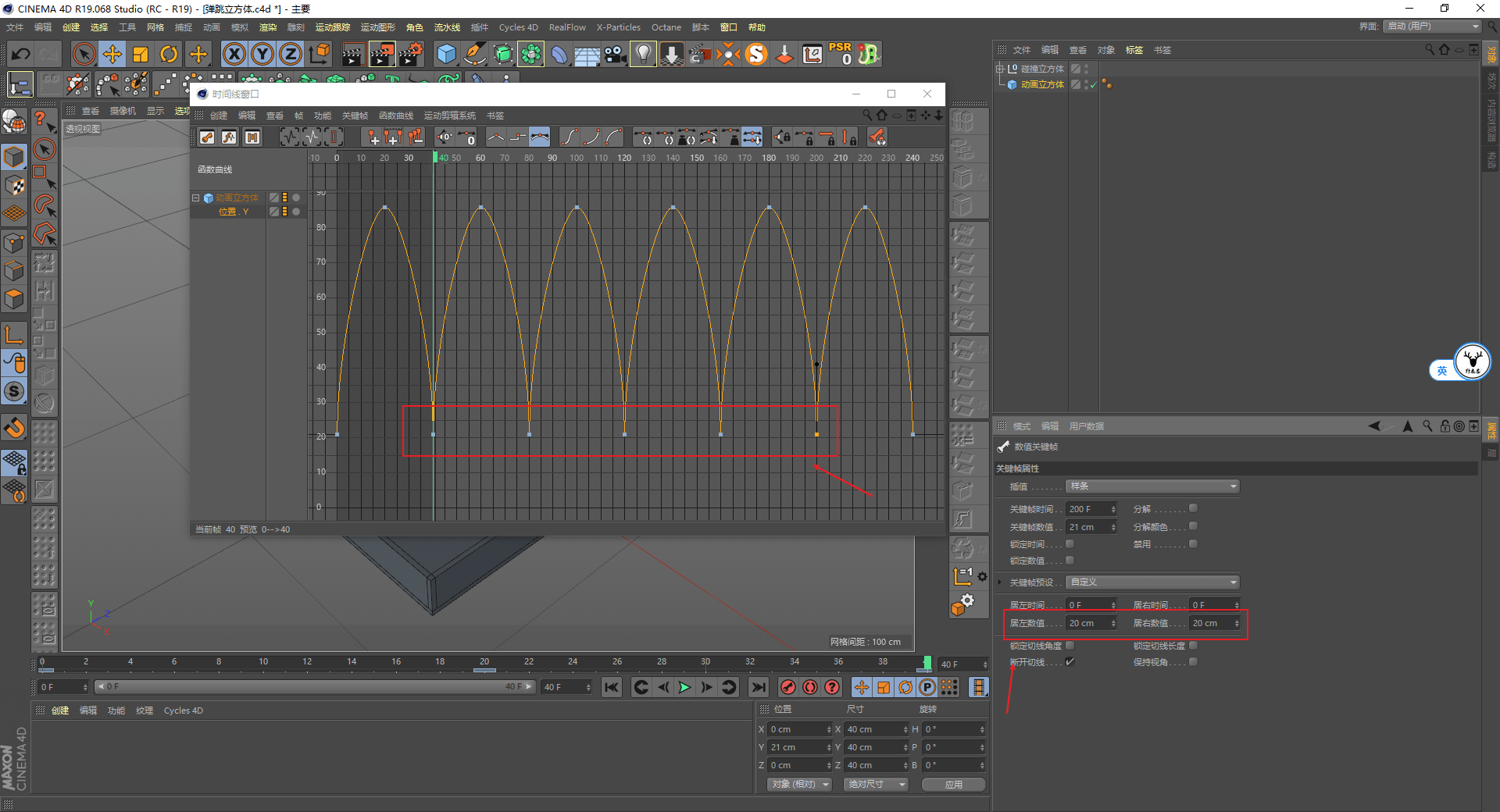Screen dimensions: 1500x812
Task: Jump to animation start button
Action: pyautogui.click(x=612, y=687)
